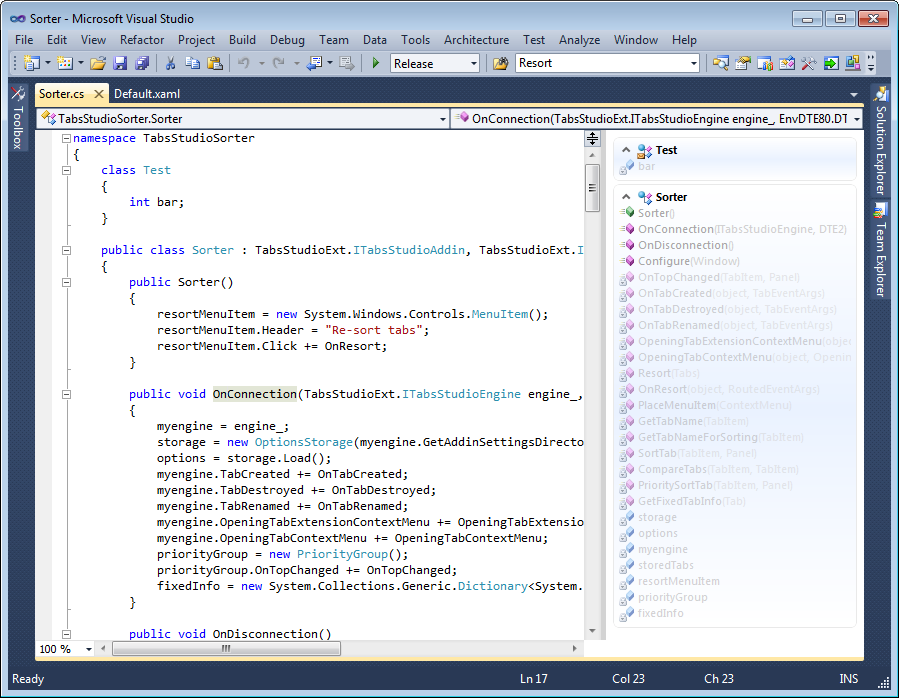
Task: Collapse the namespace TabsStudioSorter outline block
Action: (x=66, y=138)
